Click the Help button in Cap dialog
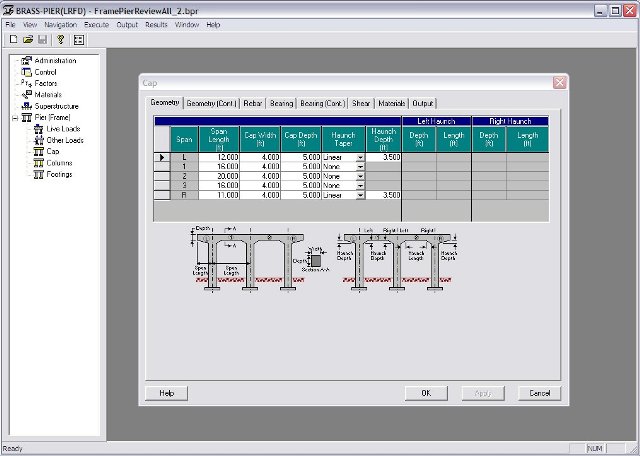This screenshot has width=640, height=456. pyautogui.click(x=167, y=393)
